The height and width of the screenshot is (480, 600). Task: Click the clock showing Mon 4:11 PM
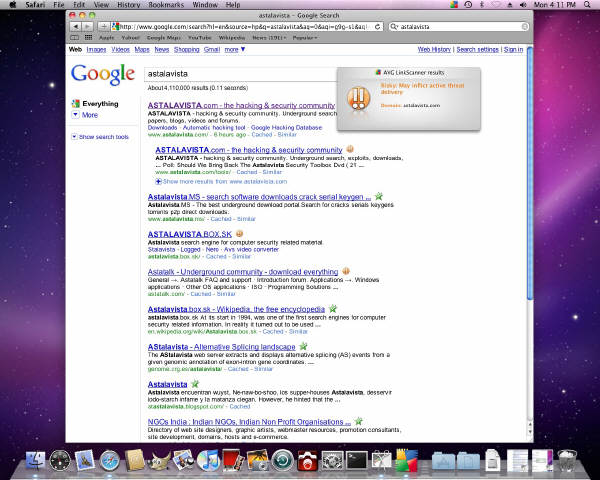pyautogui.click(x=554, y=5)
